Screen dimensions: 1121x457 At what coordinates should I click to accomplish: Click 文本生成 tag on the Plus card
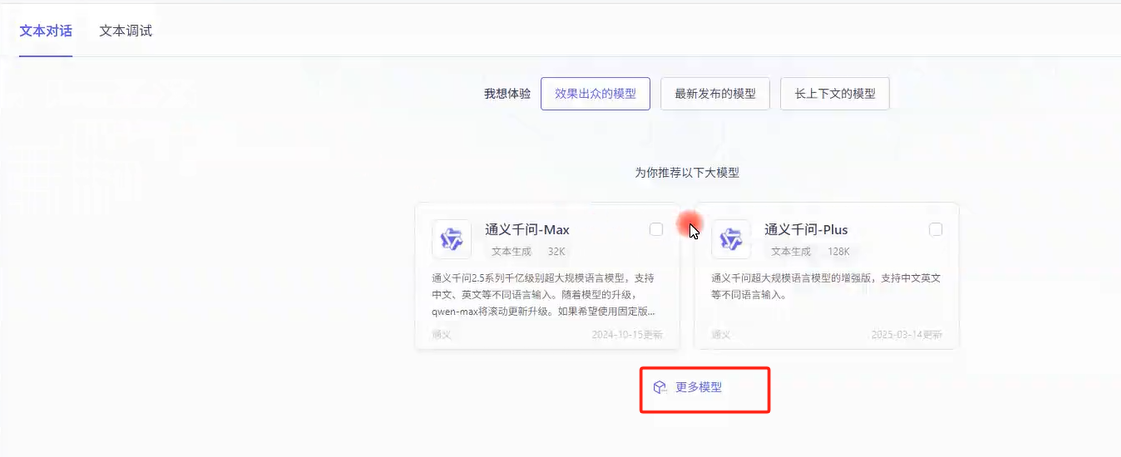790,252
